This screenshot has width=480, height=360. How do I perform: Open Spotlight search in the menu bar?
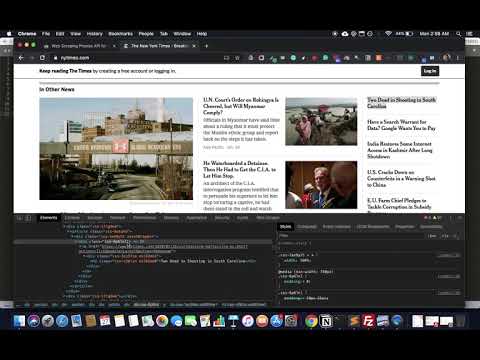tap(459, 34)
